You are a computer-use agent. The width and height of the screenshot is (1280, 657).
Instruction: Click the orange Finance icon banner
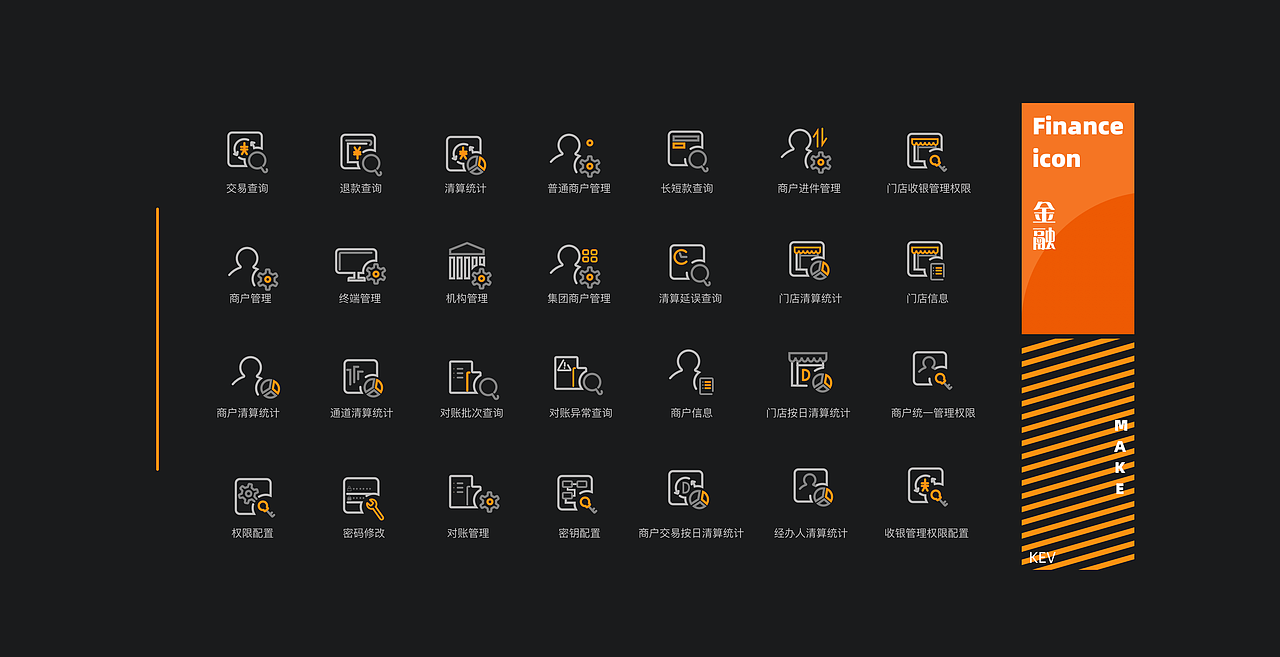[1078, 218]
